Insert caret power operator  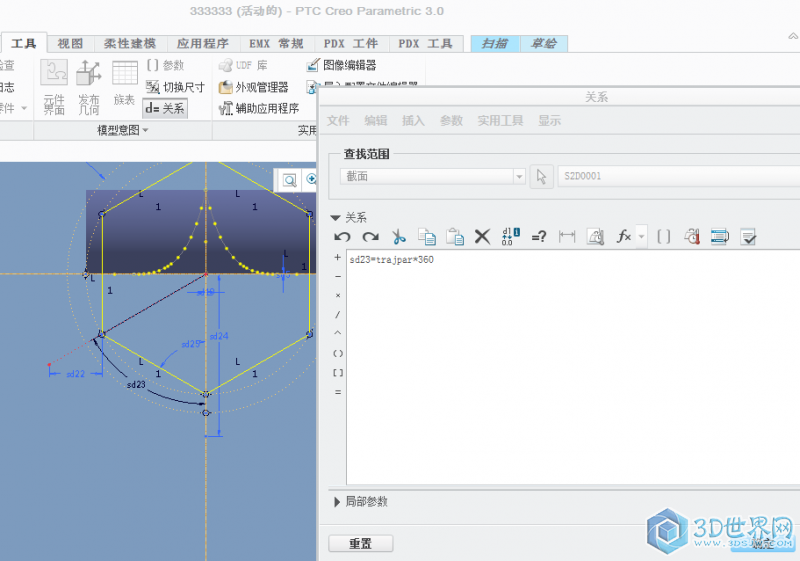(x=337, y=333)
